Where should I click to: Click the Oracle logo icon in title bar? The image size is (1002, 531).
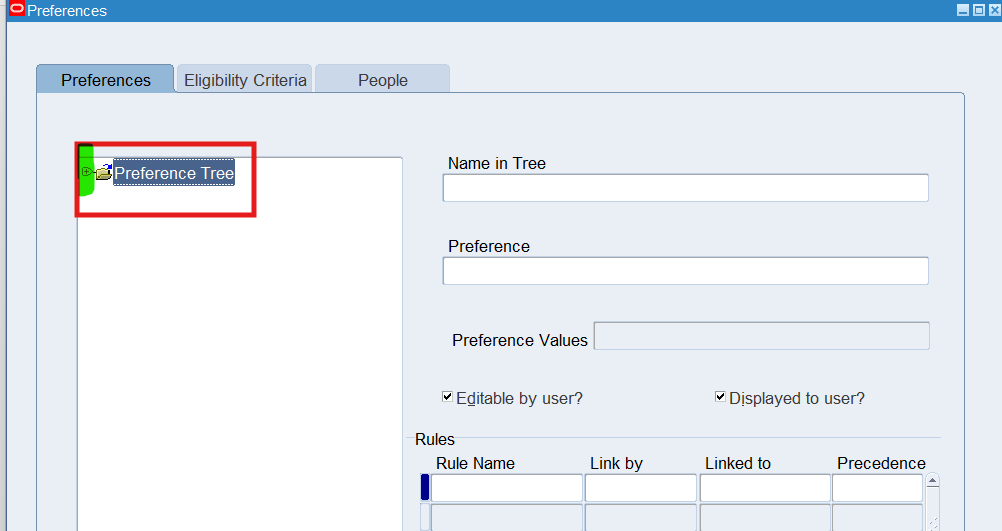[x=16, y=10]
